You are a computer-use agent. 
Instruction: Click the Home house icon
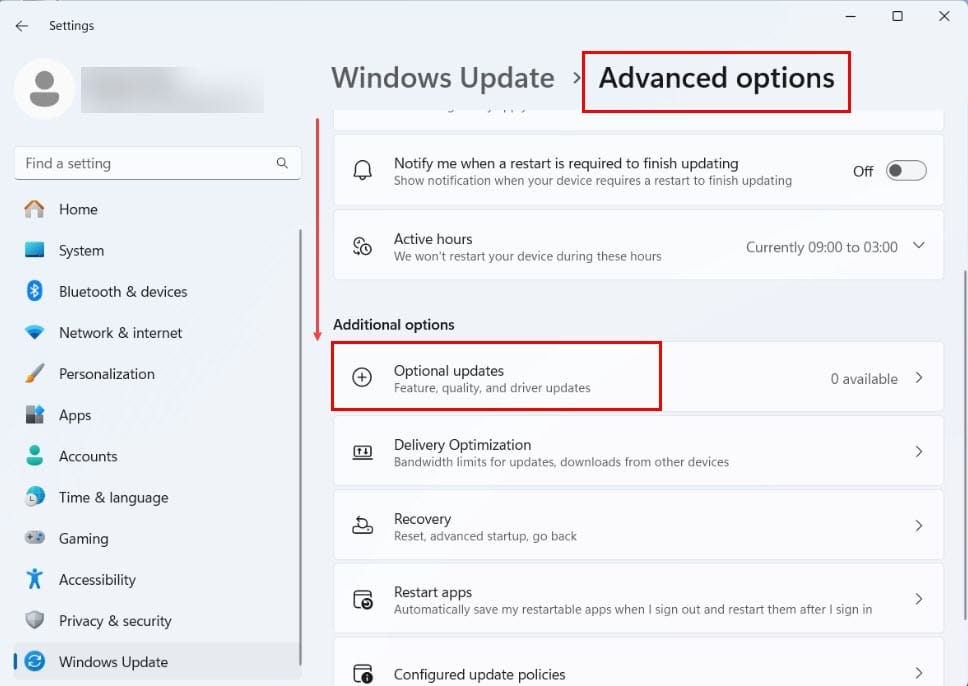coord(35,209)
